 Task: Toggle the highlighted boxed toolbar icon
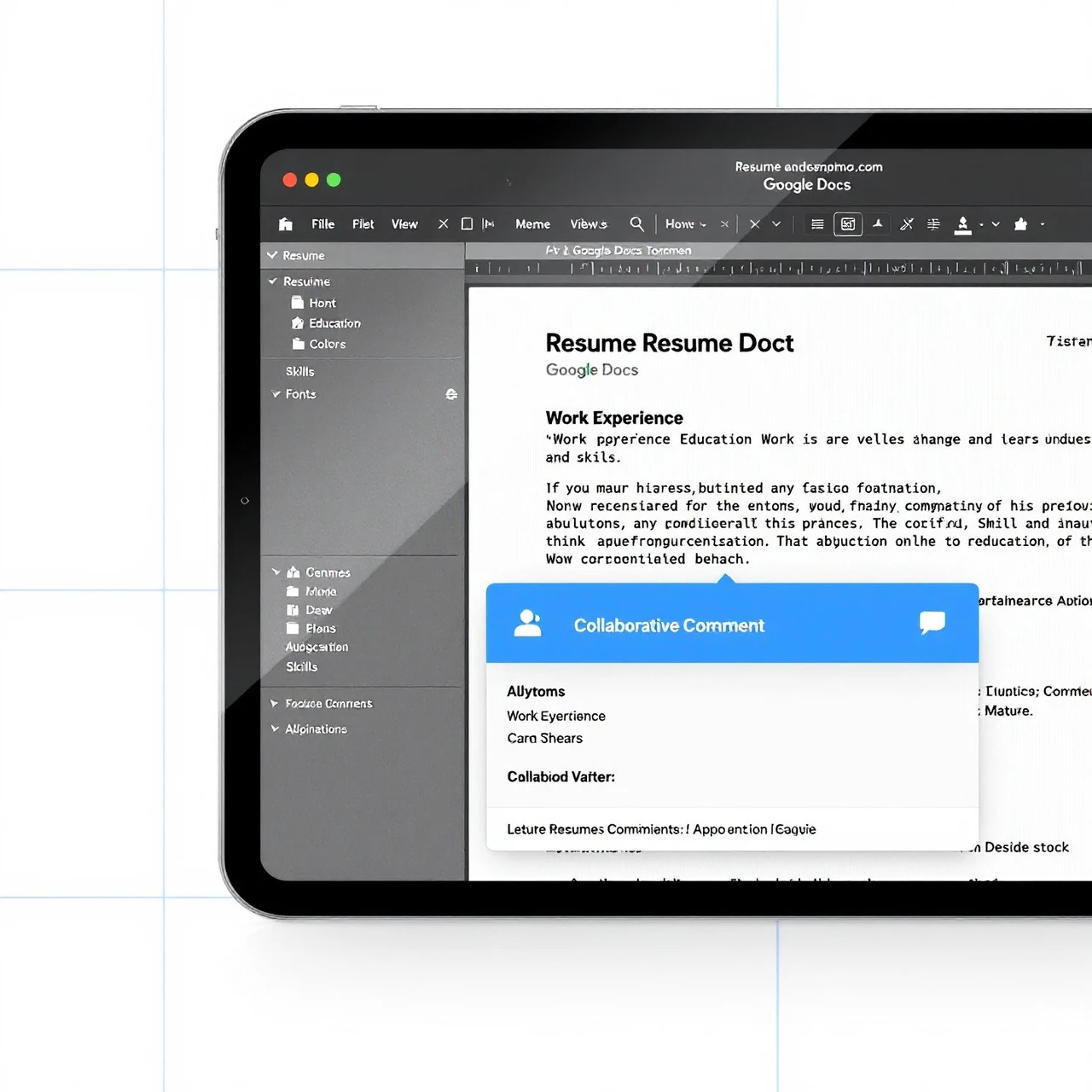(848, 224)
